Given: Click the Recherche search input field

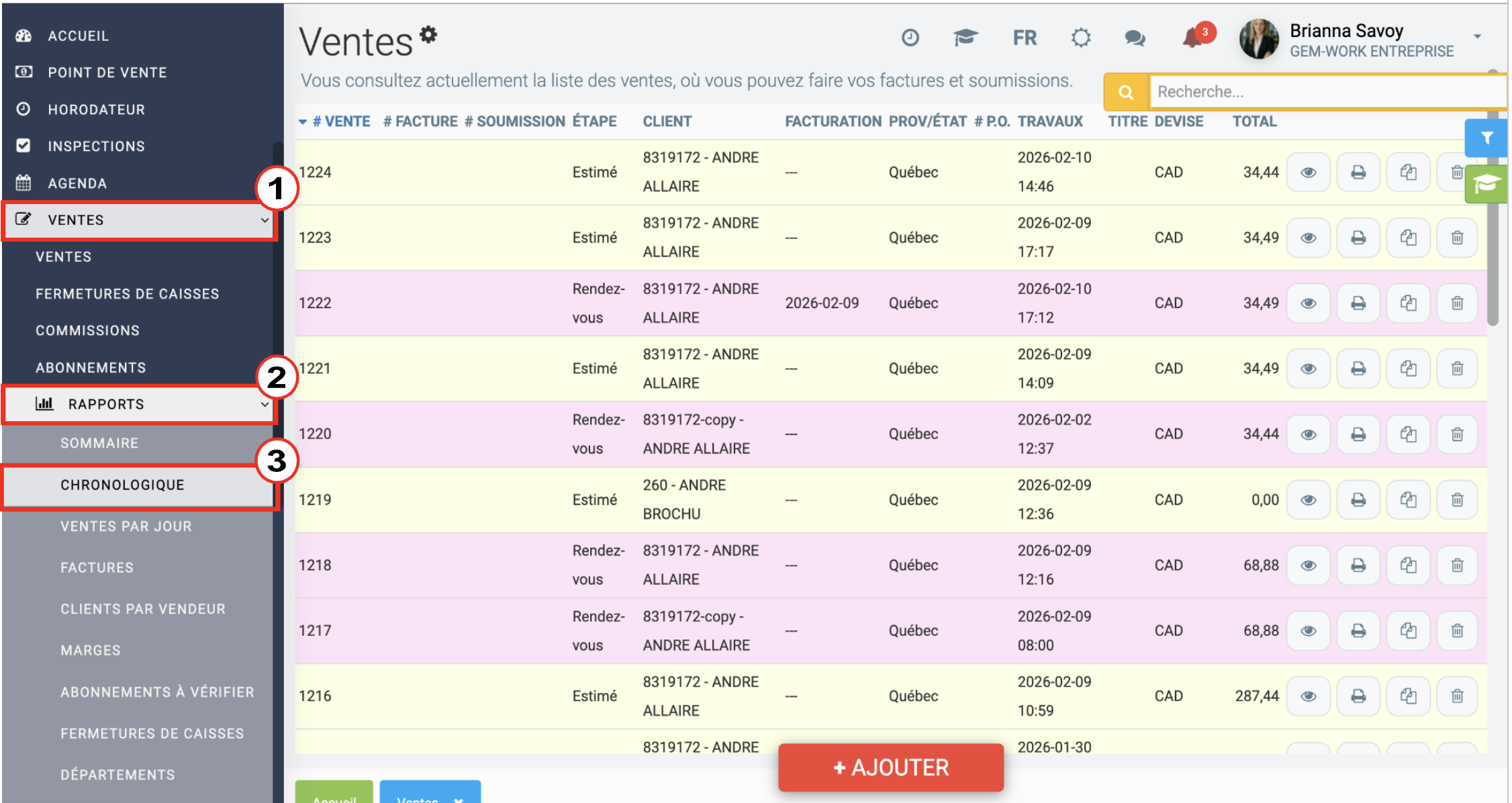Looking at the screenshot, I should click(x=1328, y=92).
